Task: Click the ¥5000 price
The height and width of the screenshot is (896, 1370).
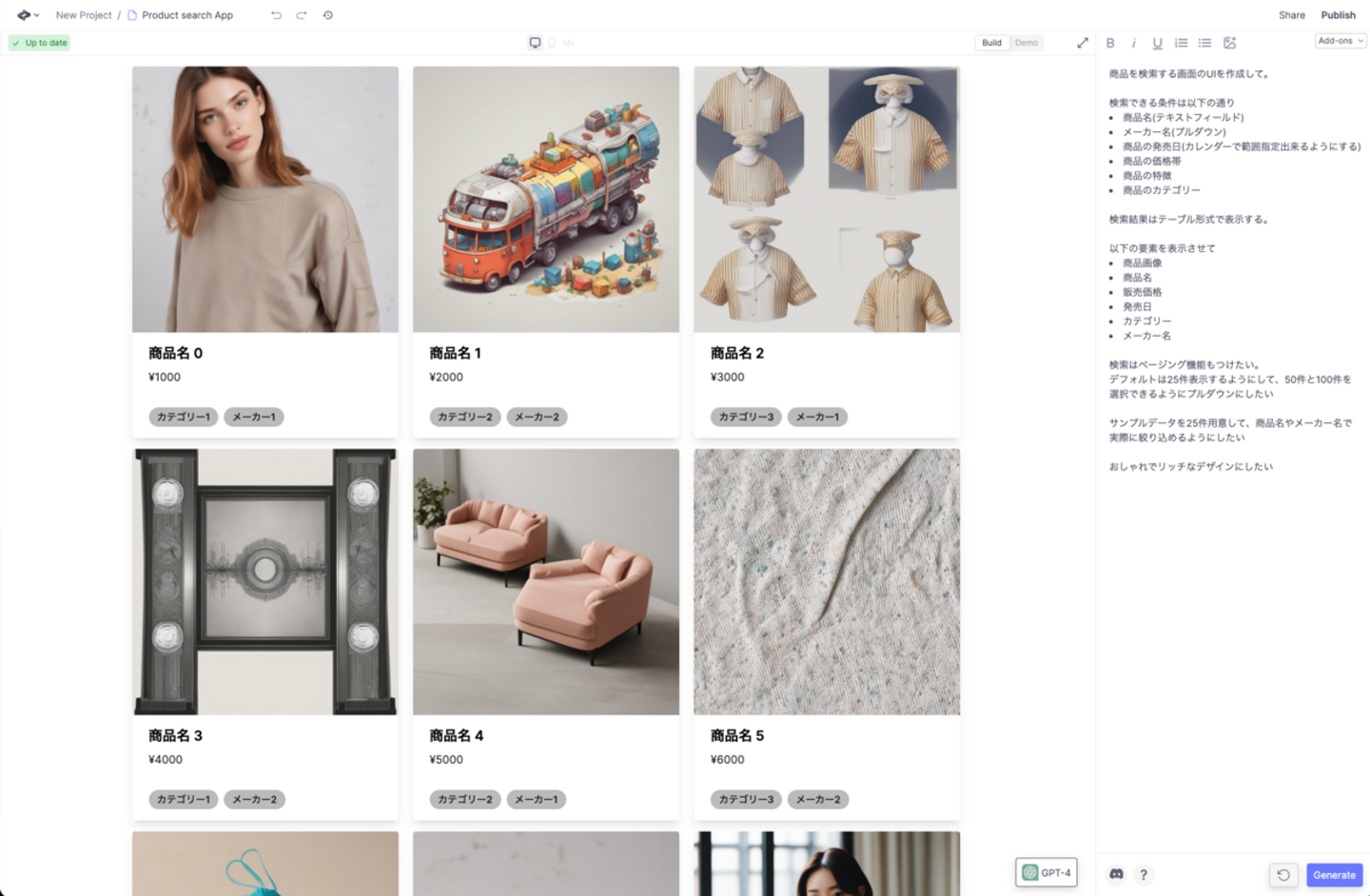Action: click(x=446, y=759)
